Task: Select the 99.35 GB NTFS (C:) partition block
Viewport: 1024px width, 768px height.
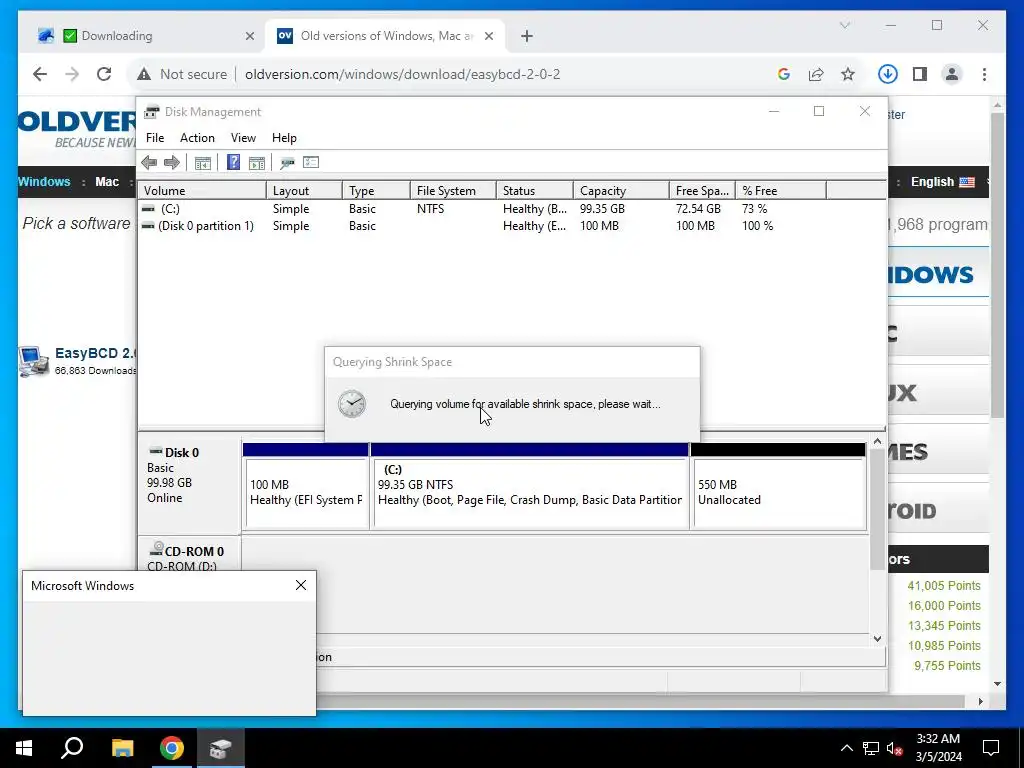Action: pyautogui.click(x=529, y=486)
